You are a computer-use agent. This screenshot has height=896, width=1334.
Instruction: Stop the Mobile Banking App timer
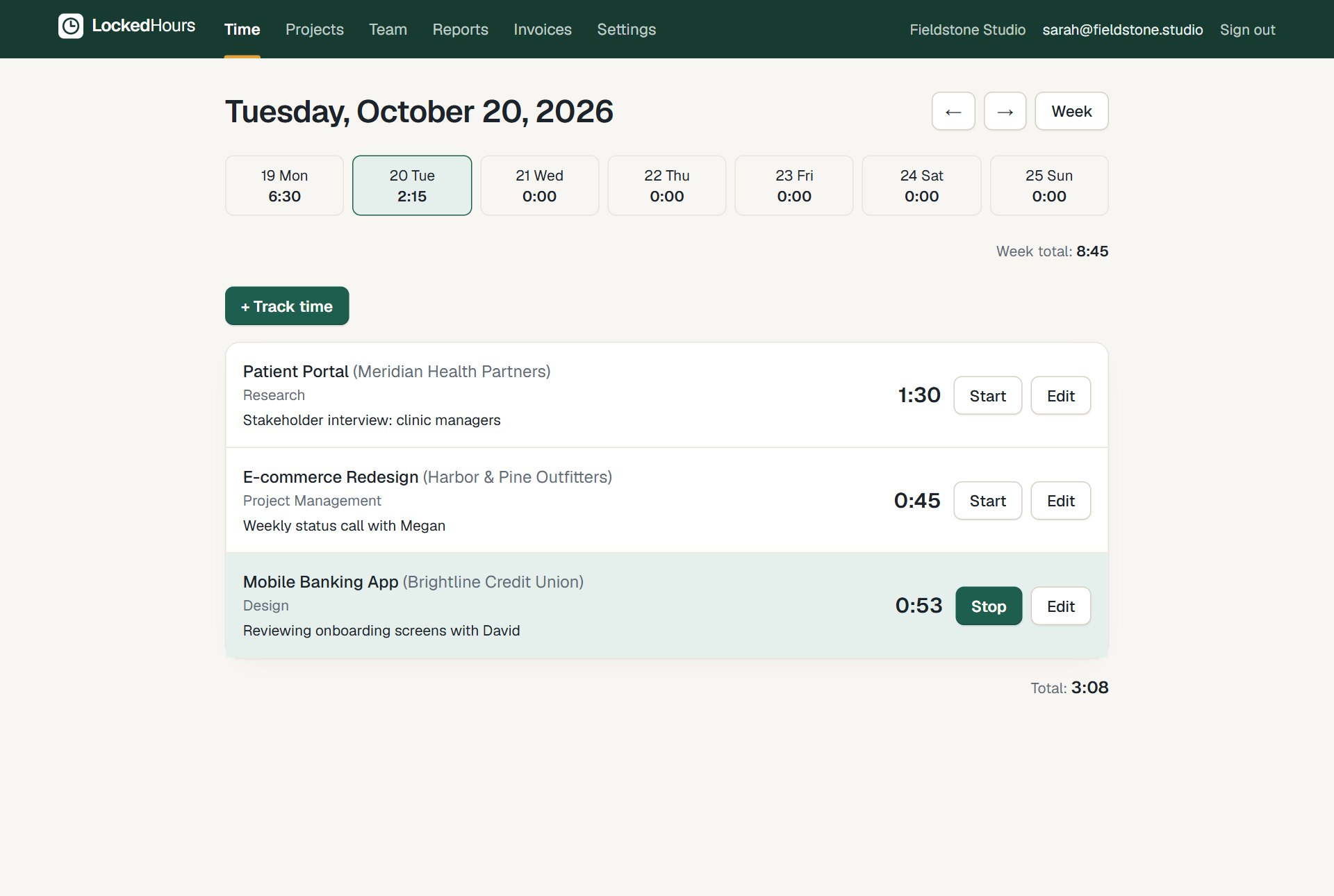[988, 606]
